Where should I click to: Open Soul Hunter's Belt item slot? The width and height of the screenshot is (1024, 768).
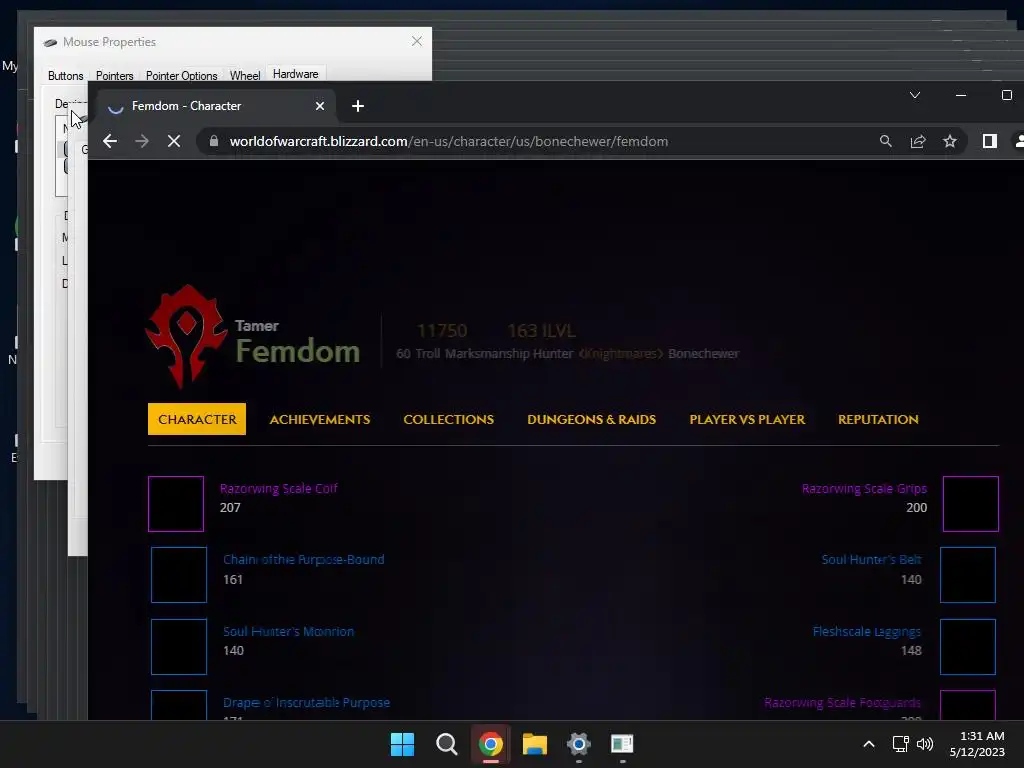point(968,575)
